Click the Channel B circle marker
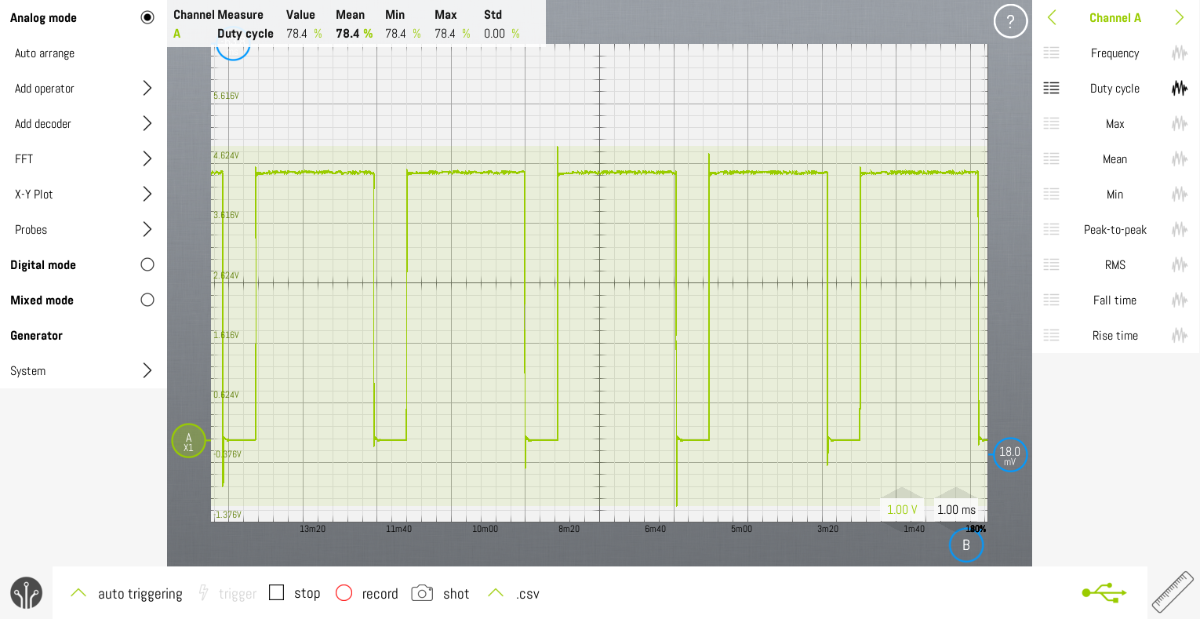 [966, 545]
